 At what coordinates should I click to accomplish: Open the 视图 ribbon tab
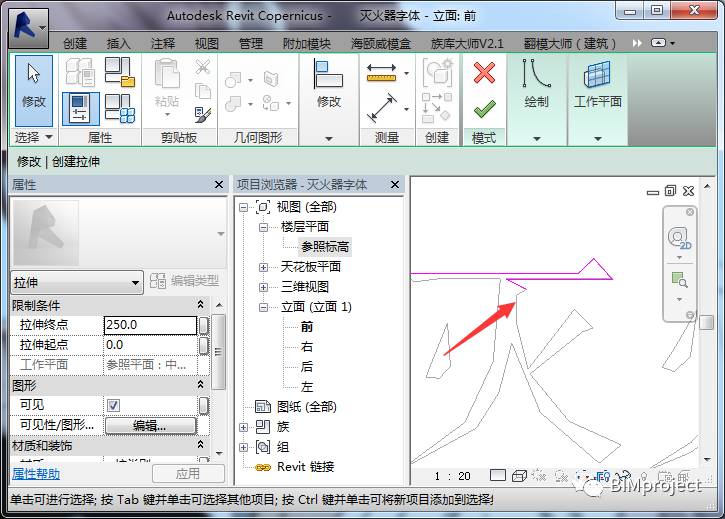click(207, 43)
